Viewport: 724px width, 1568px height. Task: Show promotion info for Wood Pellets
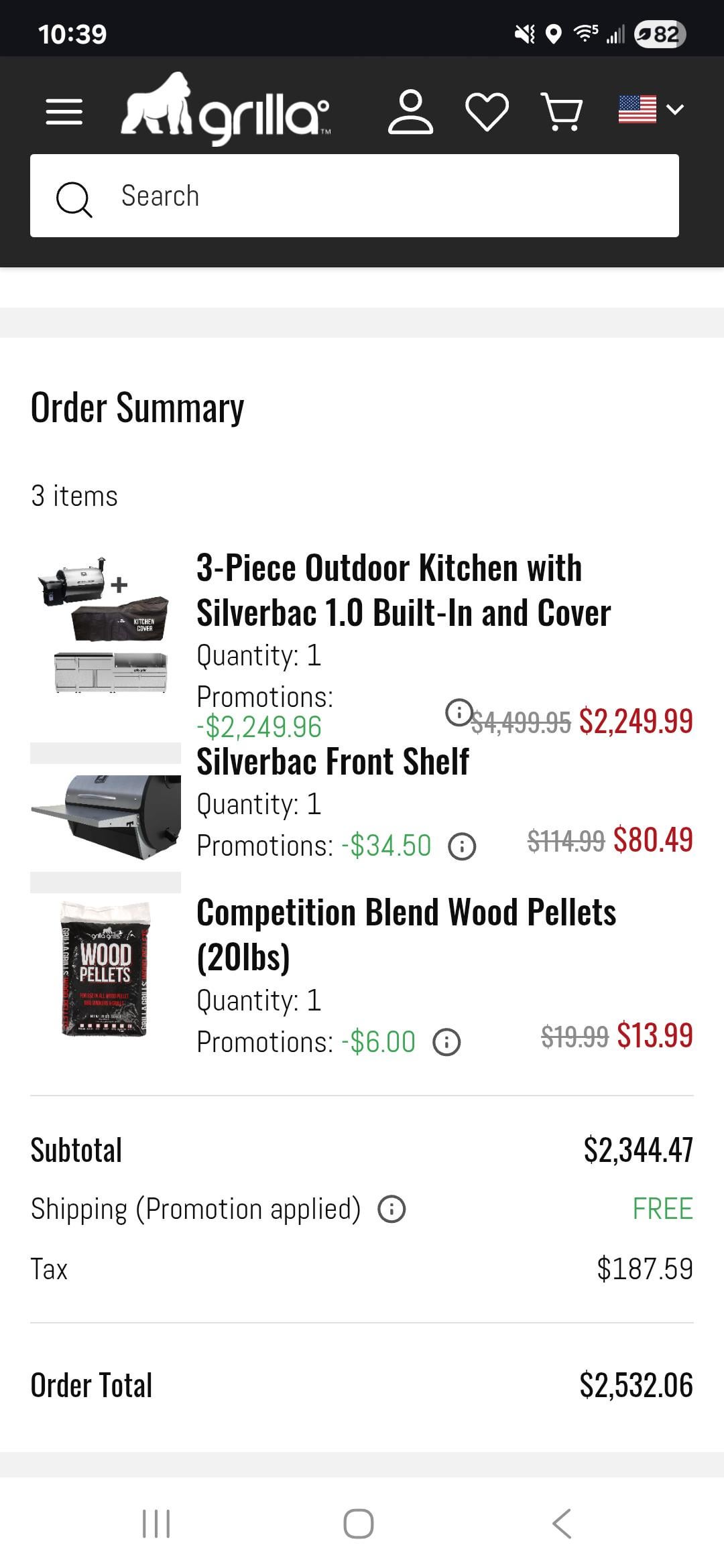pos(446,1043)
